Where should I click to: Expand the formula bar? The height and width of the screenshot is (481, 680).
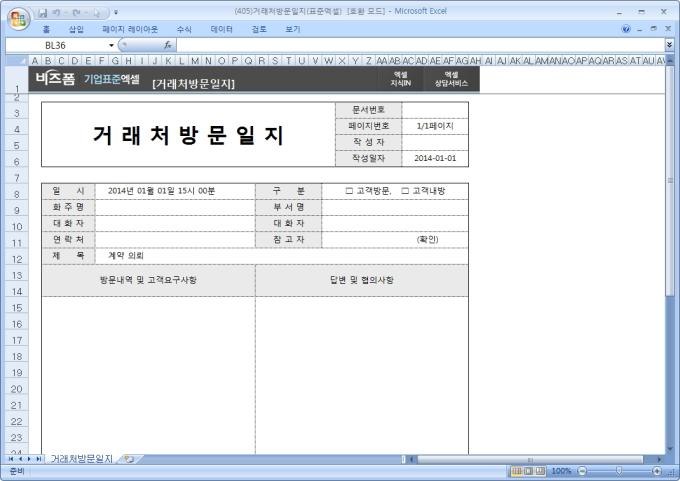tap(669, 45)
